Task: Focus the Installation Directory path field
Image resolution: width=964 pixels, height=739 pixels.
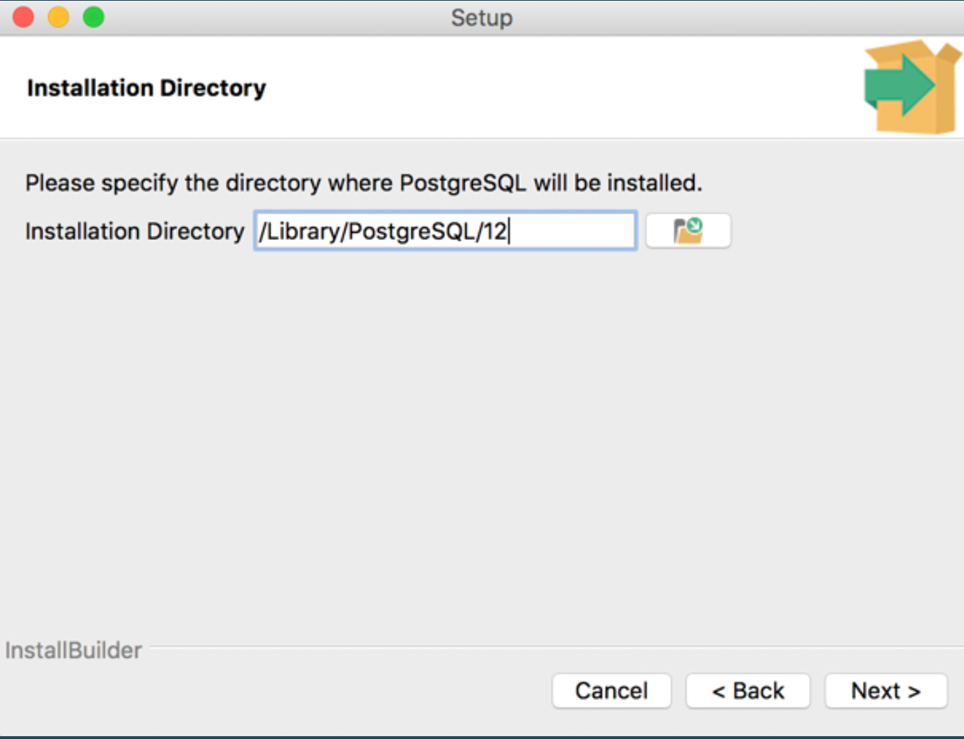Action: pos(570,231)
